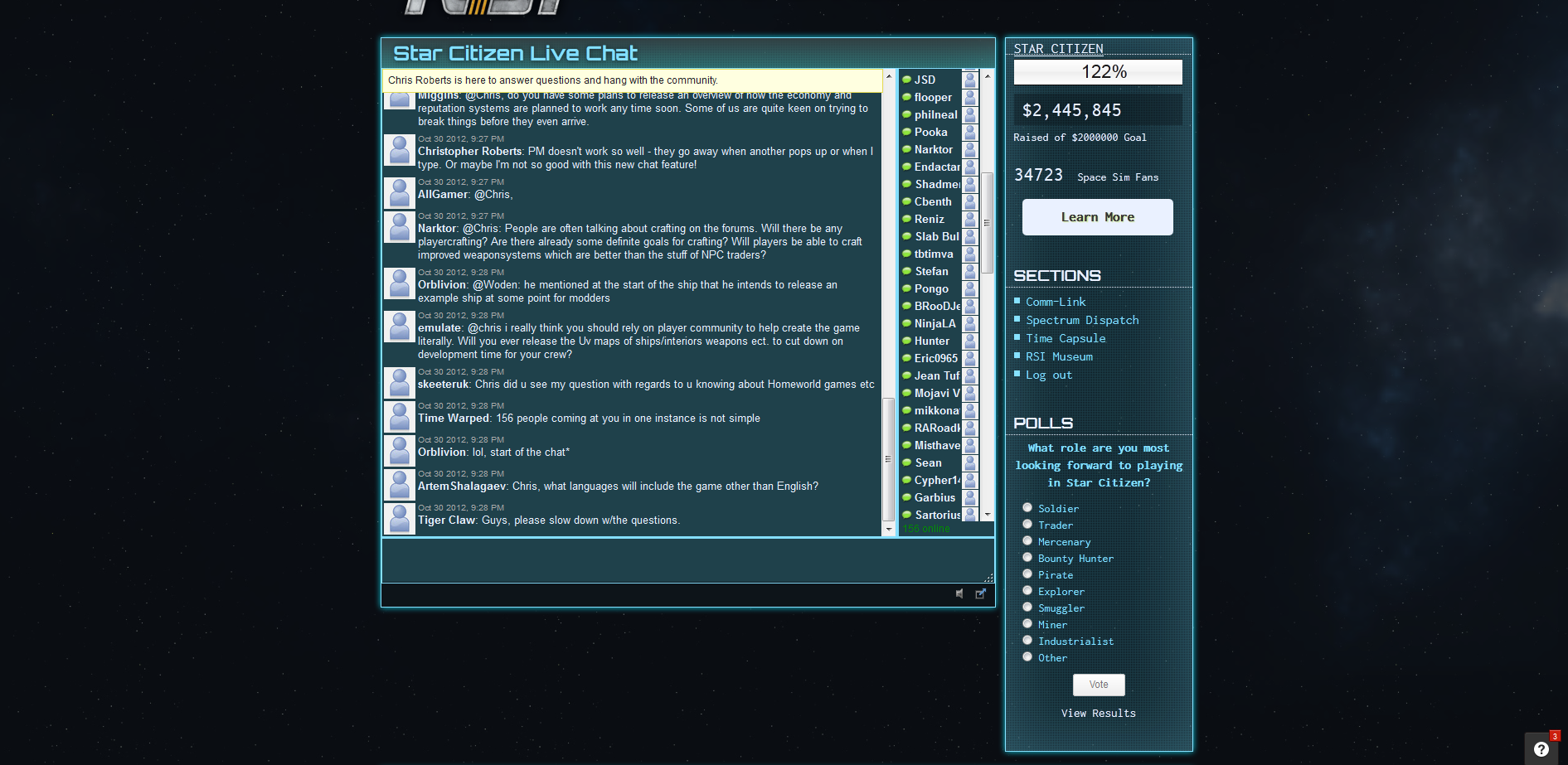Go to Spectrum Dispatch section
Screen dimensions: 1568x765
pyautogui.click(x=1082, y=320)
